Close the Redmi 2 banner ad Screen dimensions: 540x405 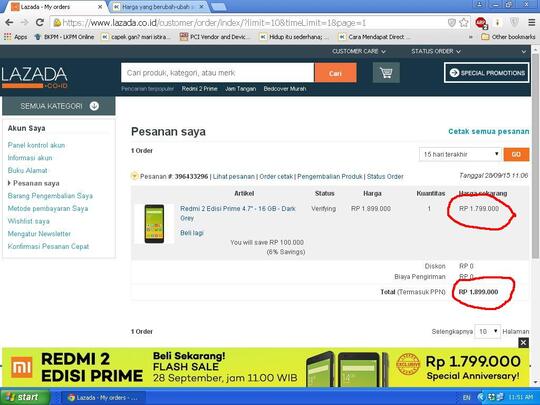[523, 343]
